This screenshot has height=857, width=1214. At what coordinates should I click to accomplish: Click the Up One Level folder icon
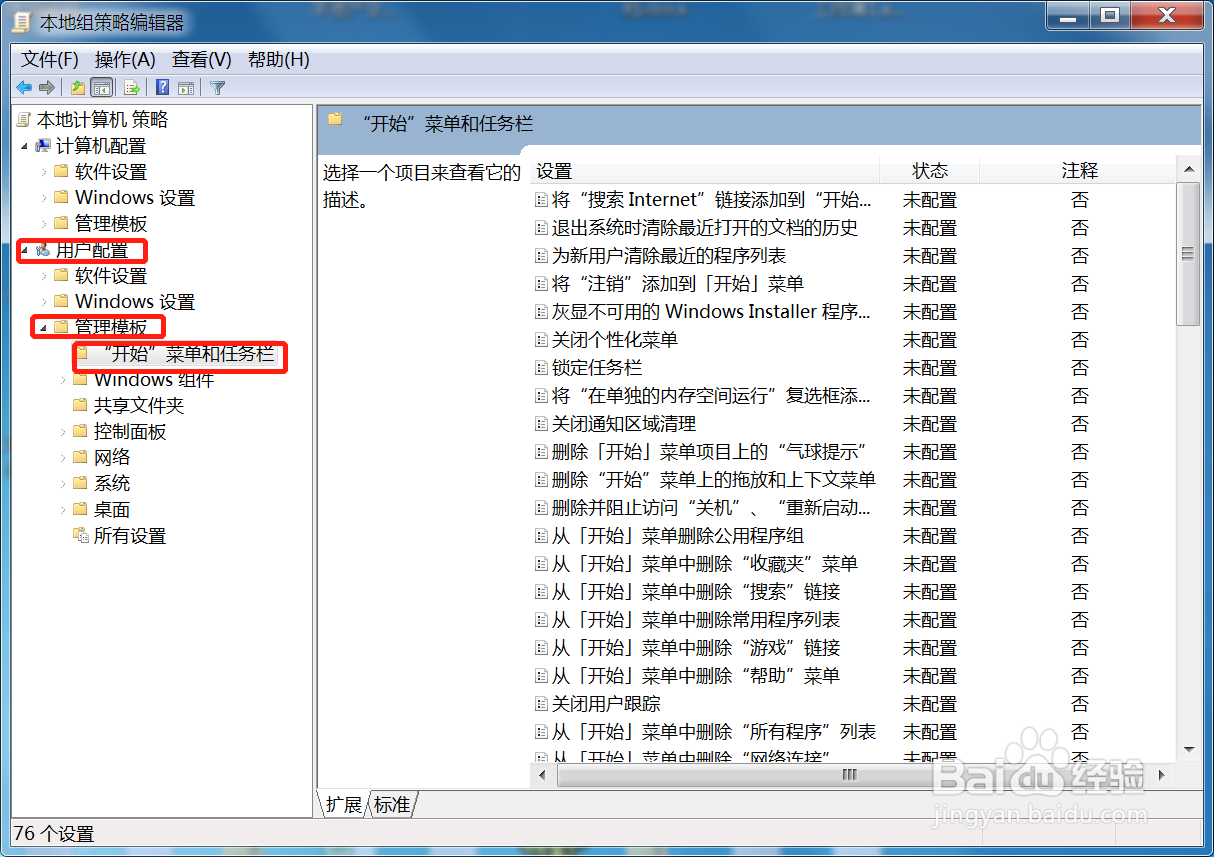point(77,87)
